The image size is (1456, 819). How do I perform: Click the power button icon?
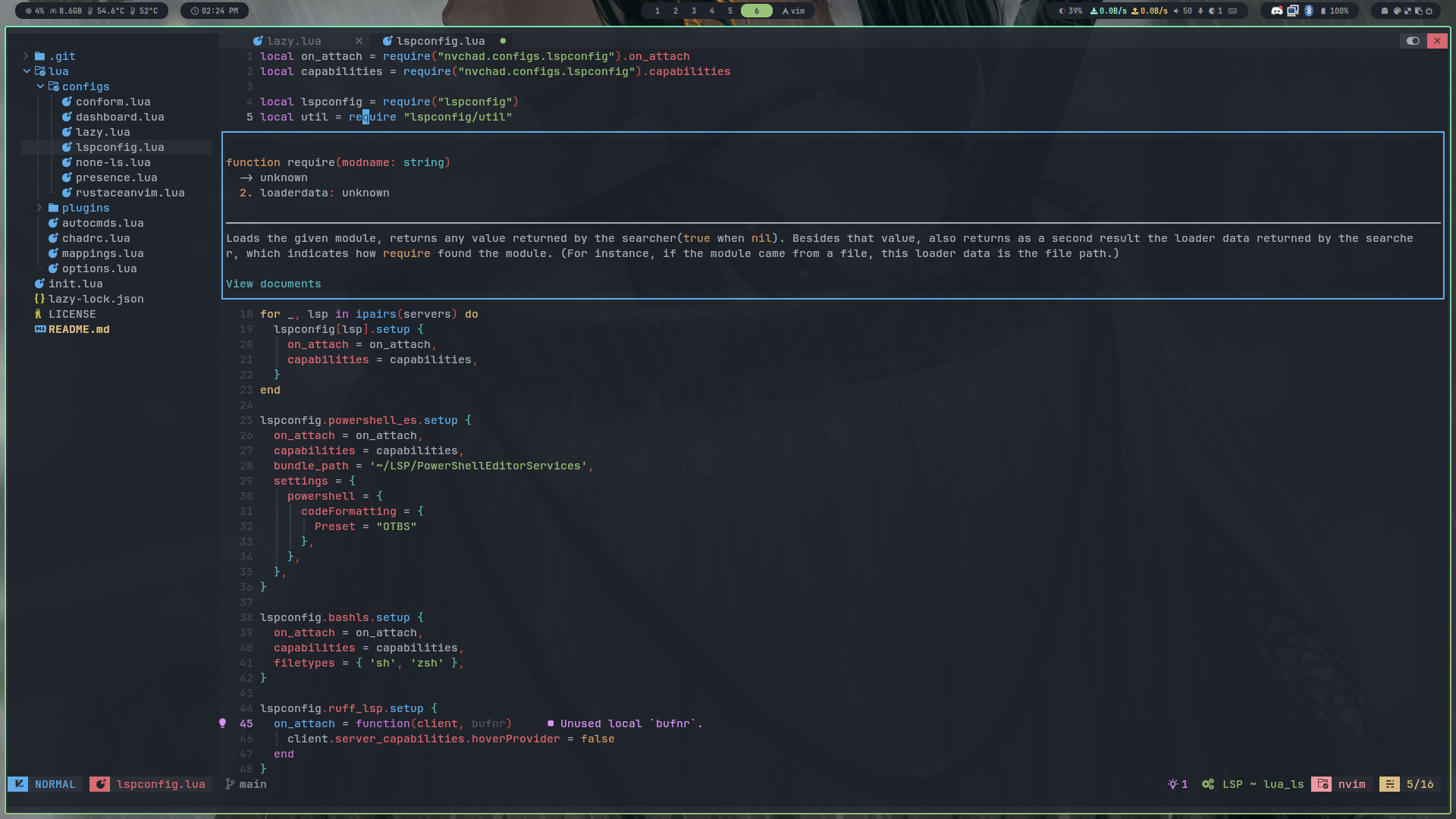[x=1429, y=11]
